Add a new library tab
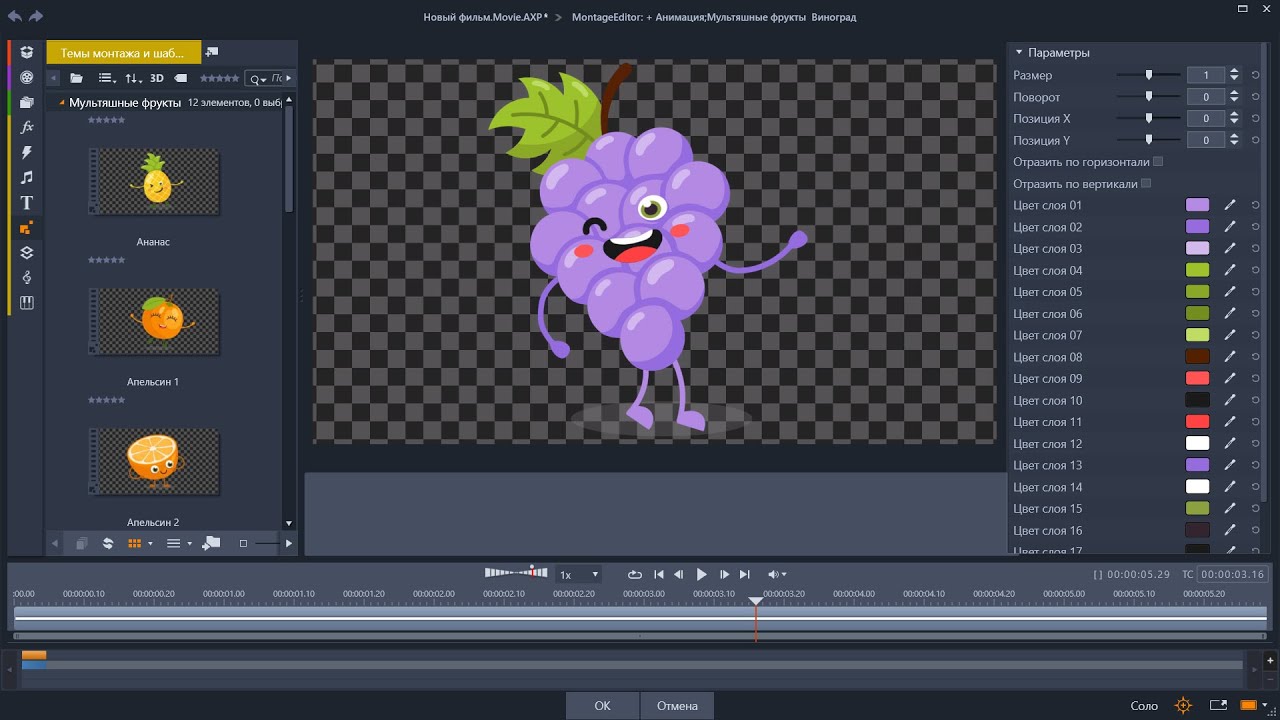 pos(212,52)
